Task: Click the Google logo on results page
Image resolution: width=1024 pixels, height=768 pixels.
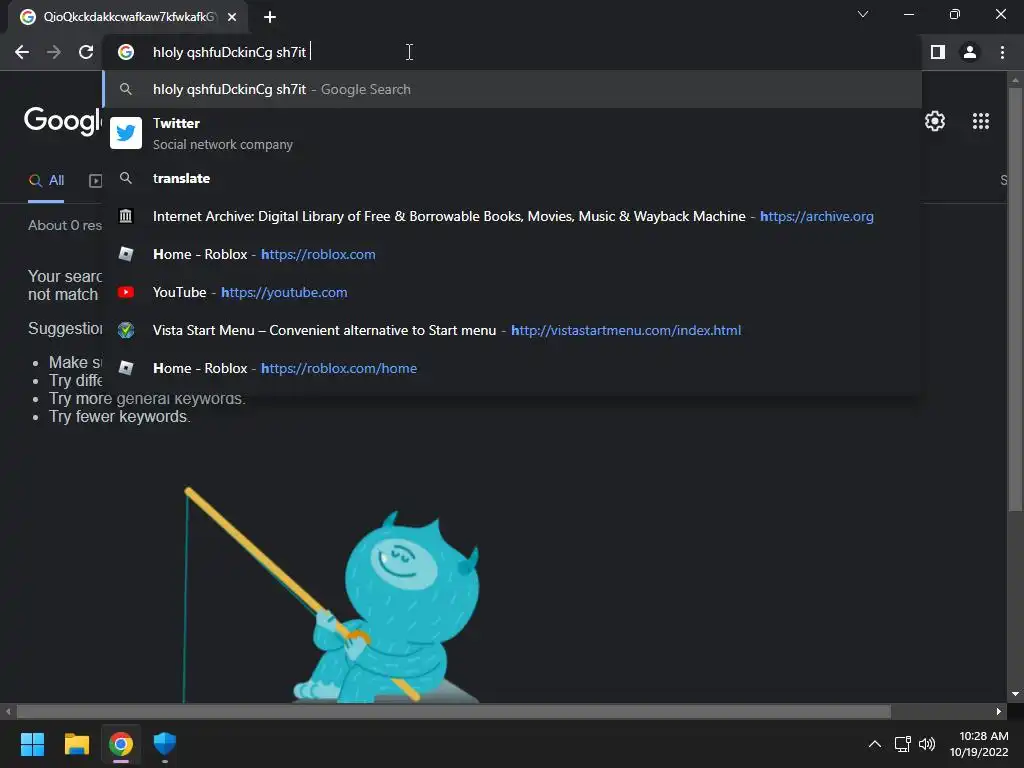Action: 63,121
